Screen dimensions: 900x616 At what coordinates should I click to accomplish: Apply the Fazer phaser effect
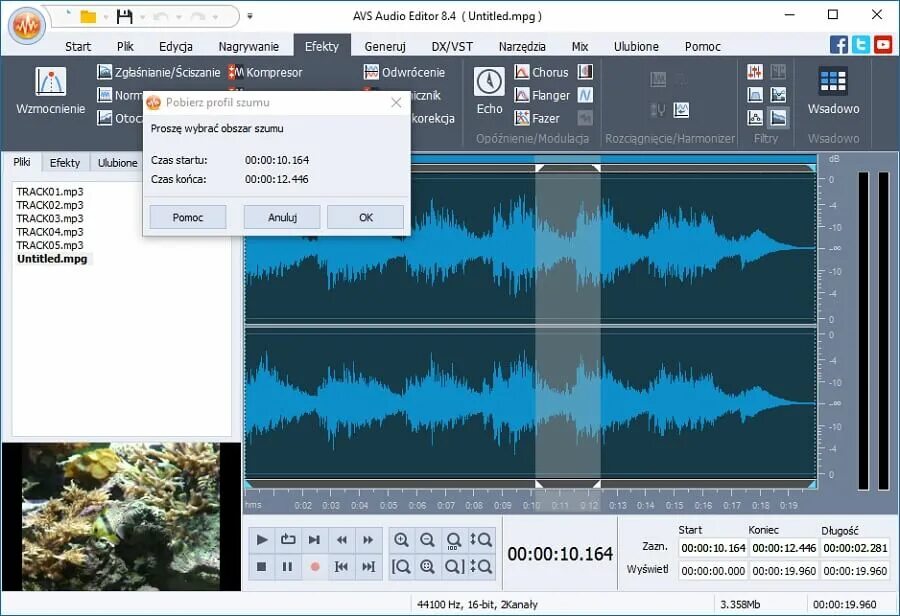[537, 118]
